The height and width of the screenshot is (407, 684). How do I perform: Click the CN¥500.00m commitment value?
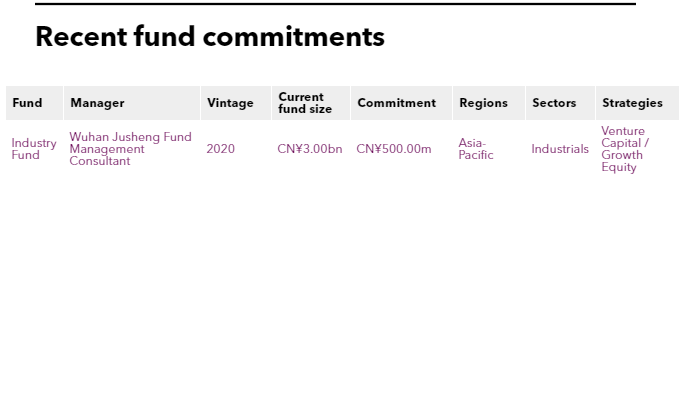click(x=393, y=149)
